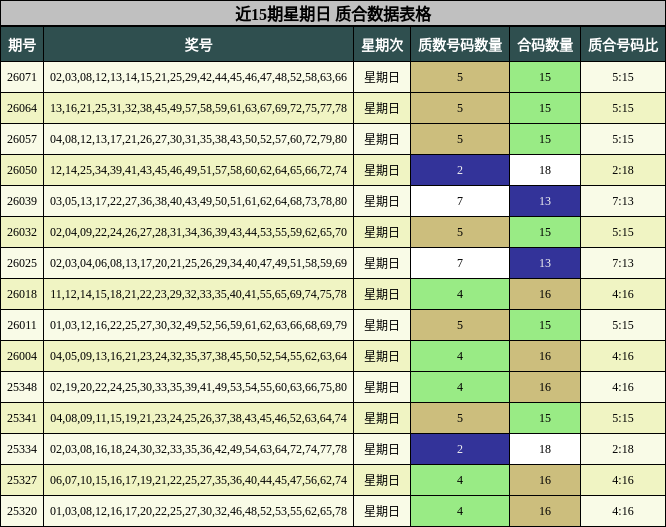The width and height of the screenshot is (666, 527).
Task: Click issue number 25341
Action: click(x=22, y=418)
